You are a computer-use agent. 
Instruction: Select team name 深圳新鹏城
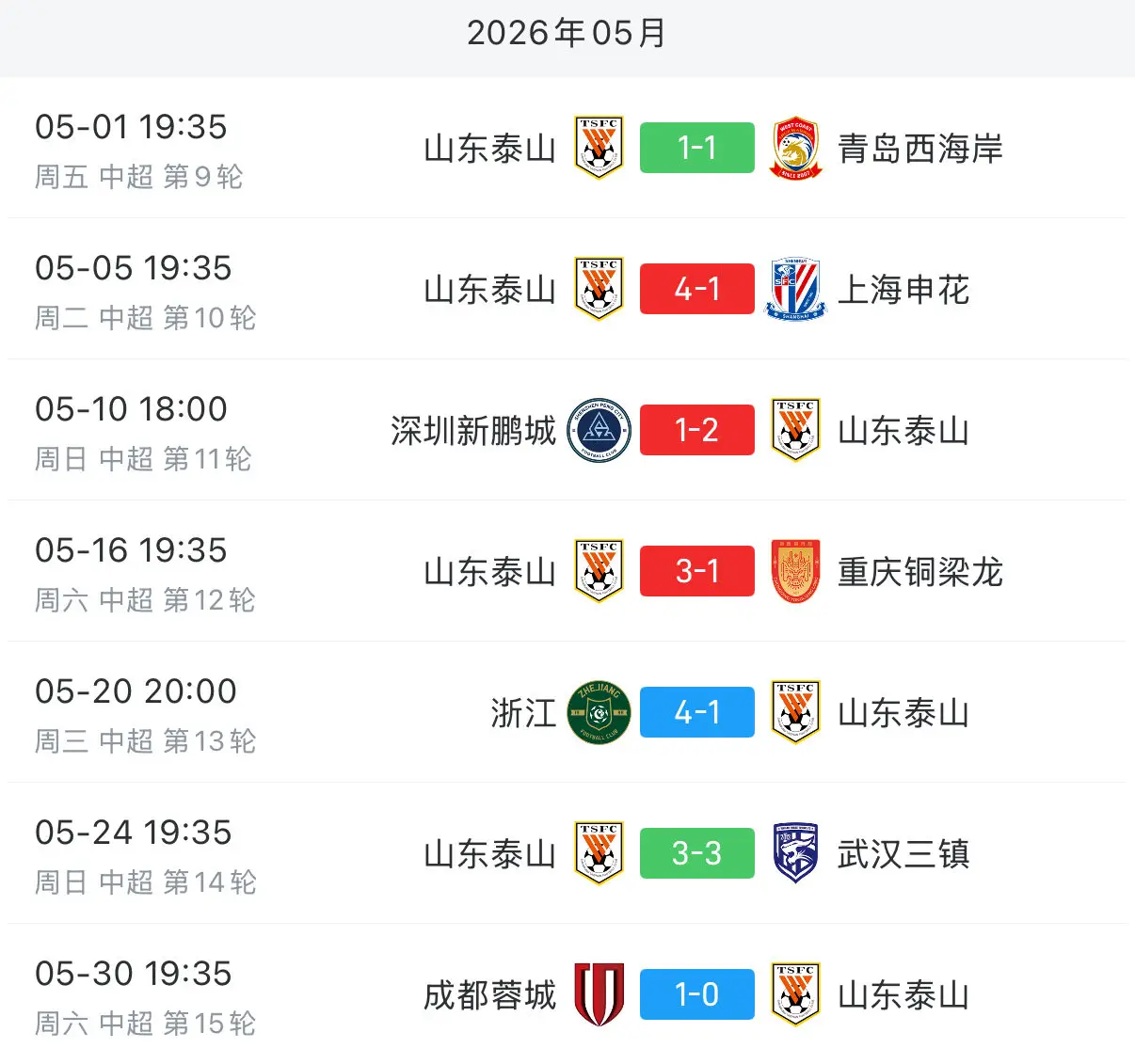(x=473, y=431)
